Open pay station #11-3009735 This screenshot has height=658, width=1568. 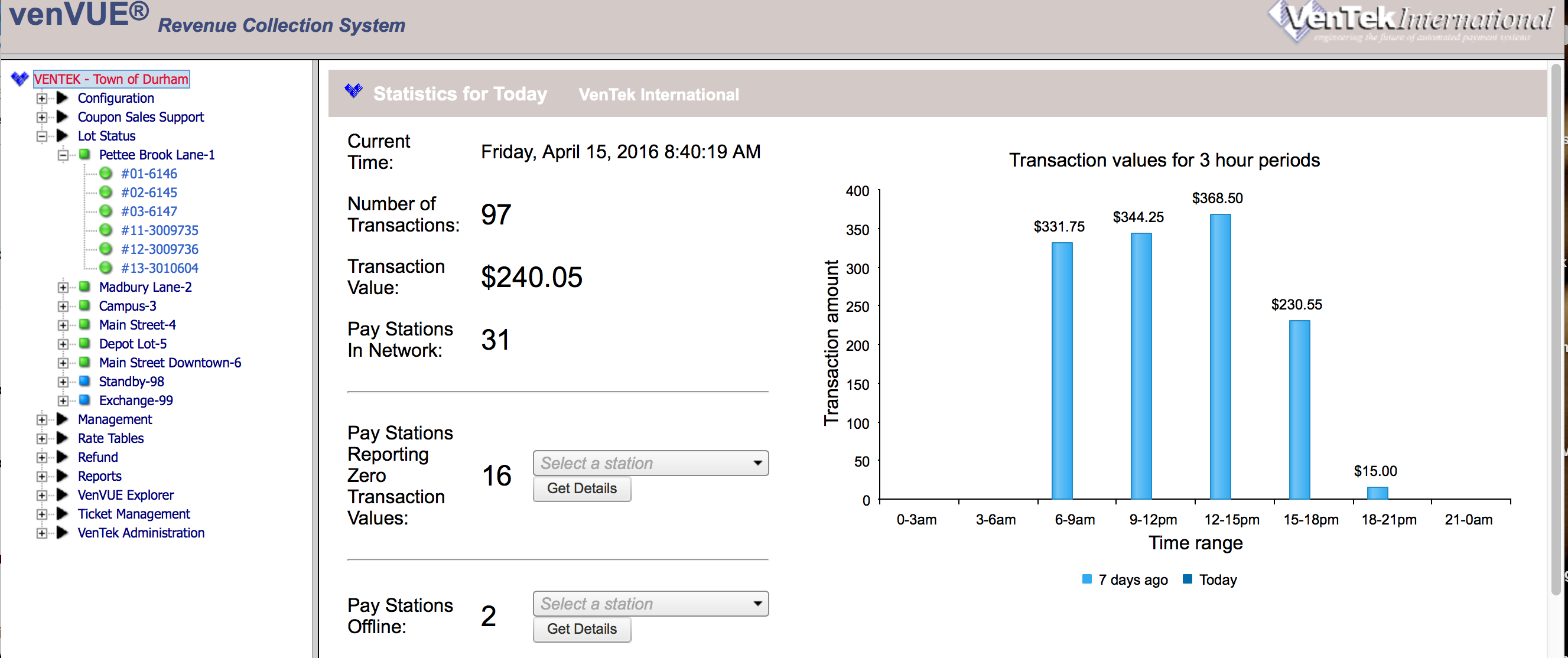tap(160, 230)
